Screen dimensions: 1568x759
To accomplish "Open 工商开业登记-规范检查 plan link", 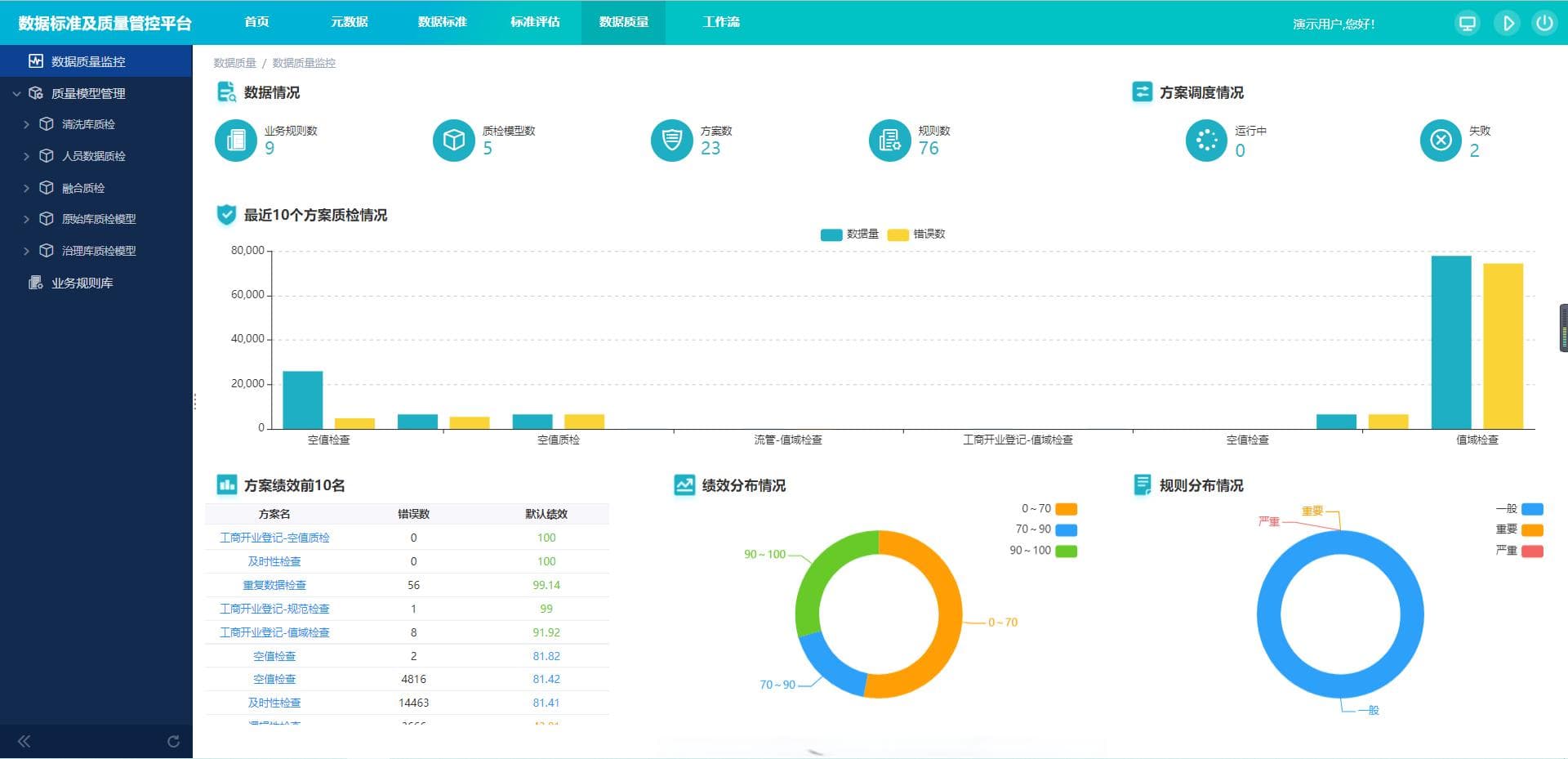I will 274,609.
